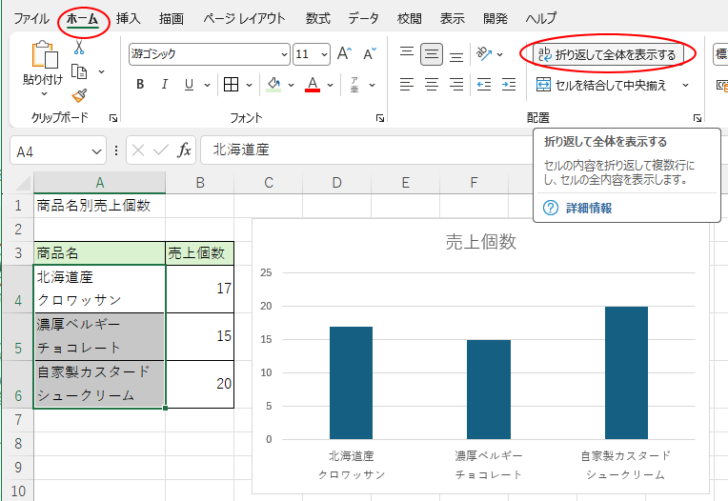Expand the borders dropdown arrow
The image size is (728, 501).
coord(249,85)
